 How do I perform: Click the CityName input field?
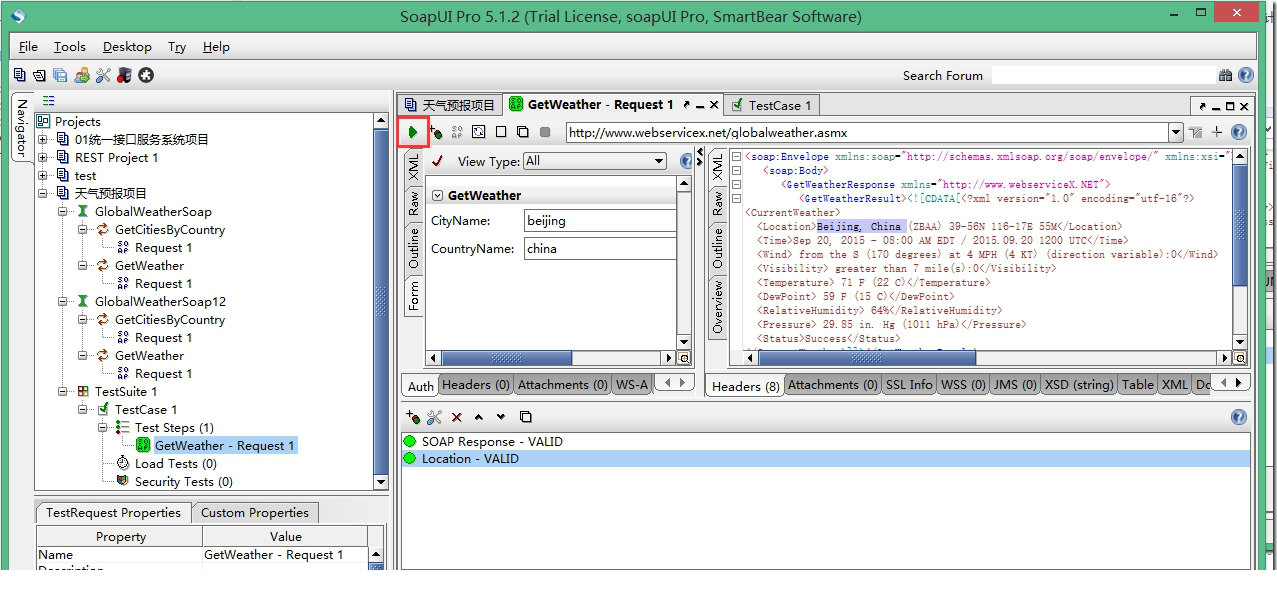point(600,221)
